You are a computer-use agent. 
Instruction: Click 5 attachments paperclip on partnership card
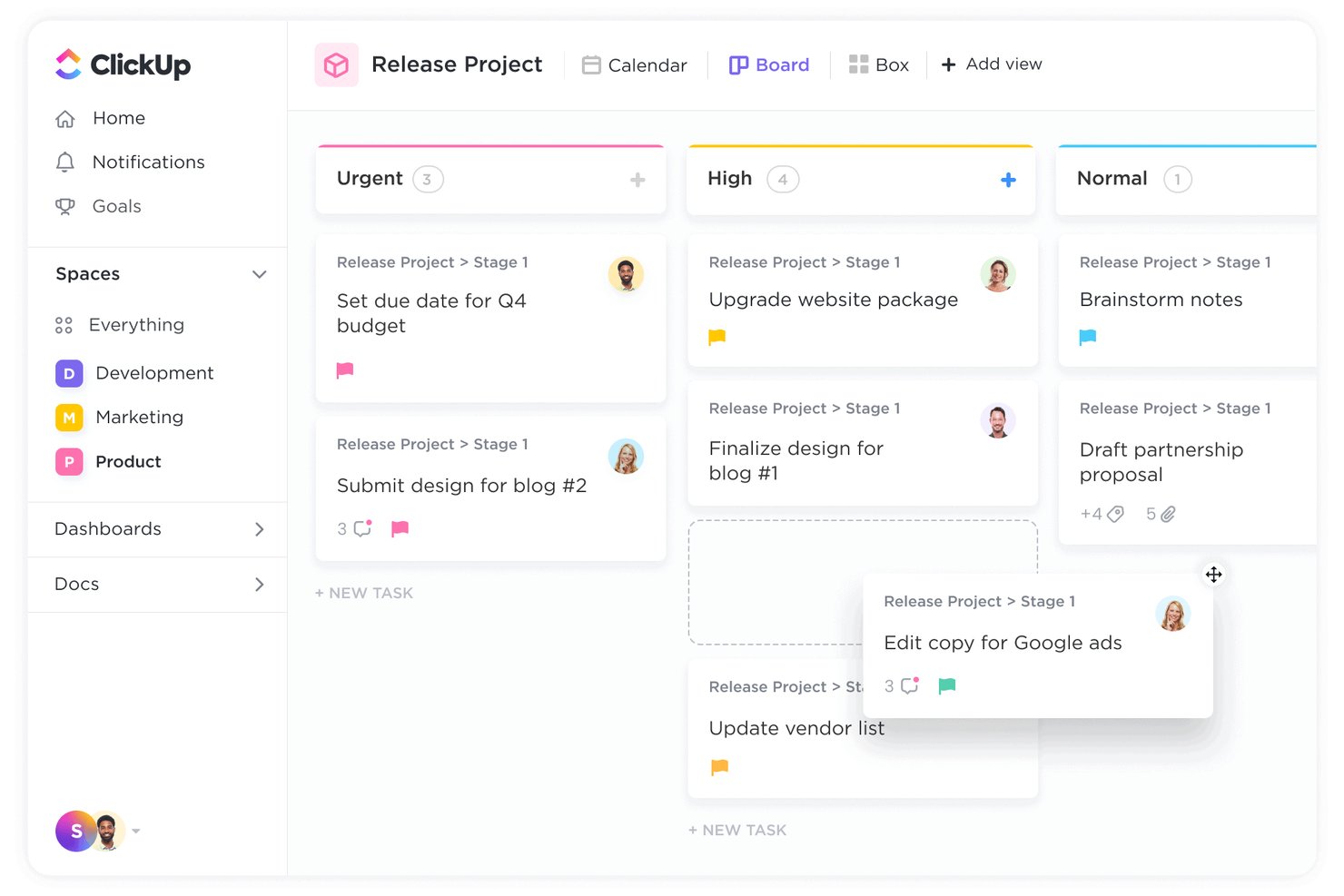click(1161, 514)
